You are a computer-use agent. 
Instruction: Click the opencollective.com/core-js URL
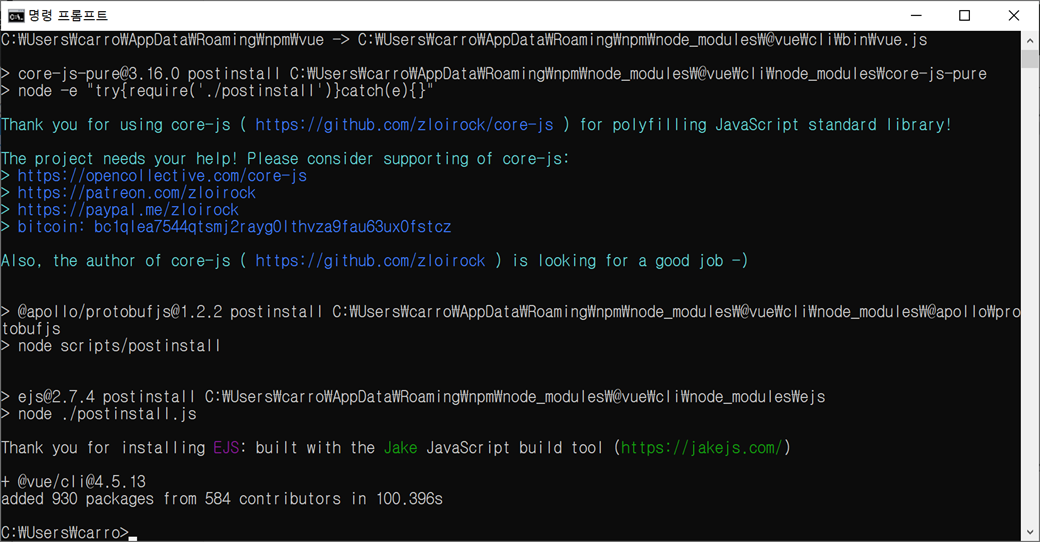[162, 176]
